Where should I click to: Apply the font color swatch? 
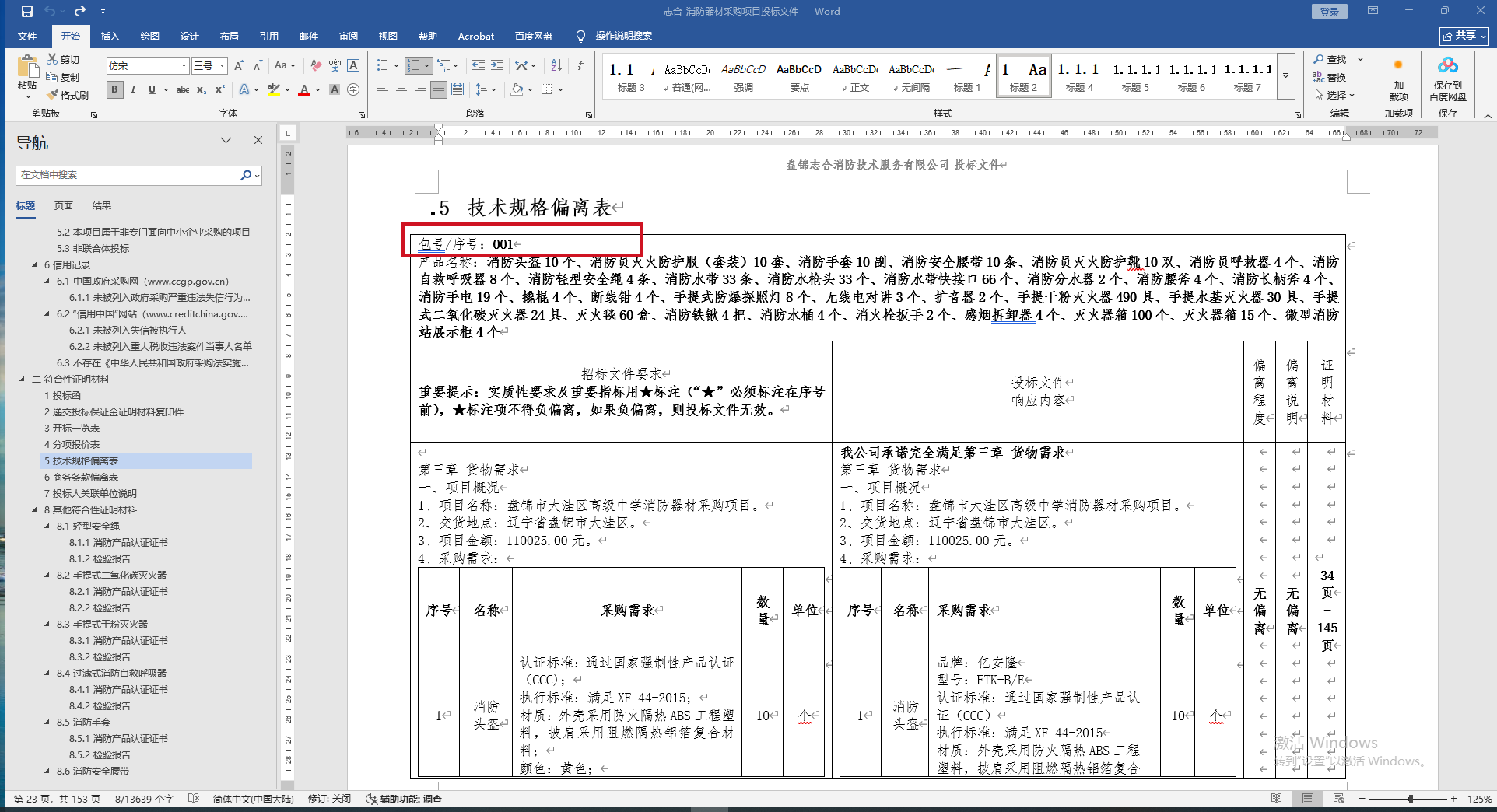(x=303, y=89)
